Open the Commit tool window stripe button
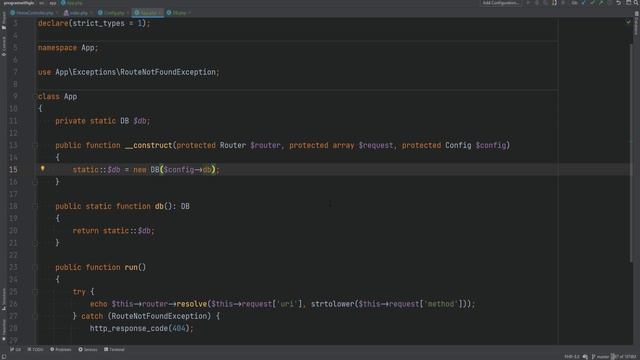Viewport: 640px width, 360px height. (x=4, y=46)
